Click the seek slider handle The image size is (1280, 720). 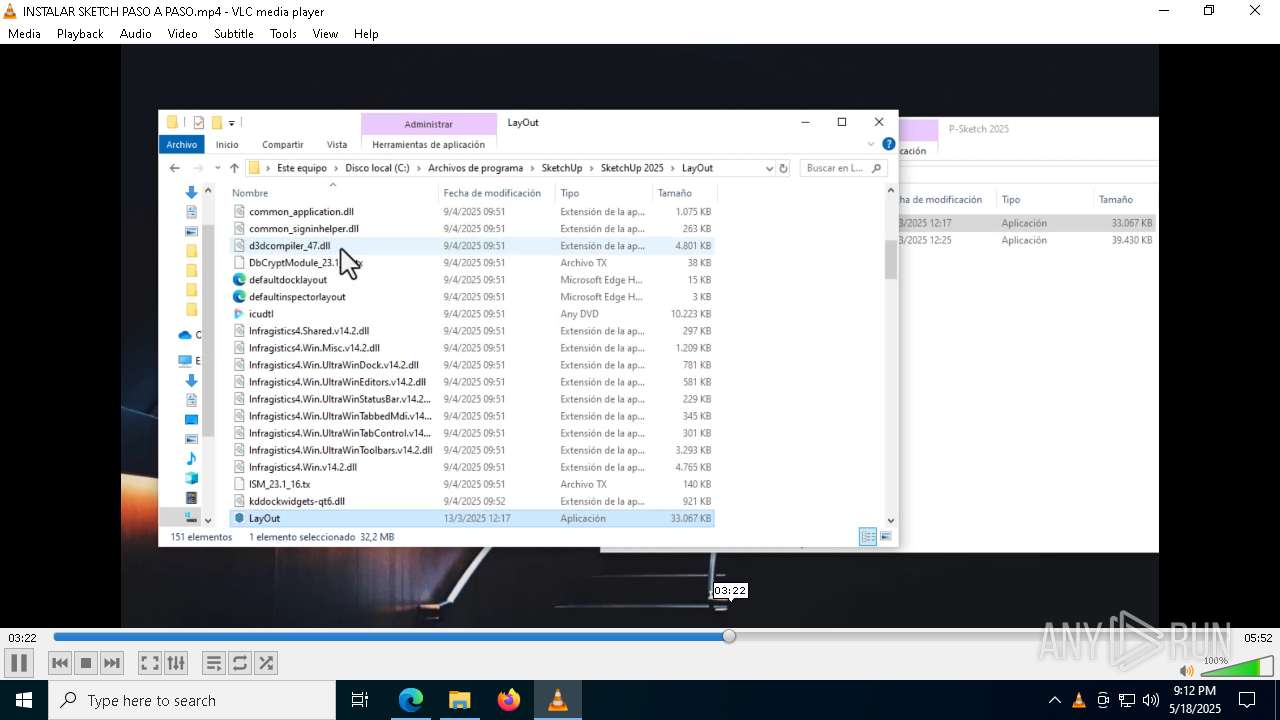729,637
